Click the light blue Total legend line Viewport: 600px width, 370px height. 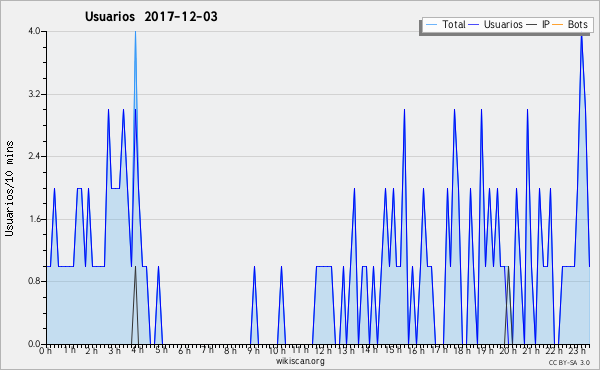pyautogui.click(x=431, y=25)
